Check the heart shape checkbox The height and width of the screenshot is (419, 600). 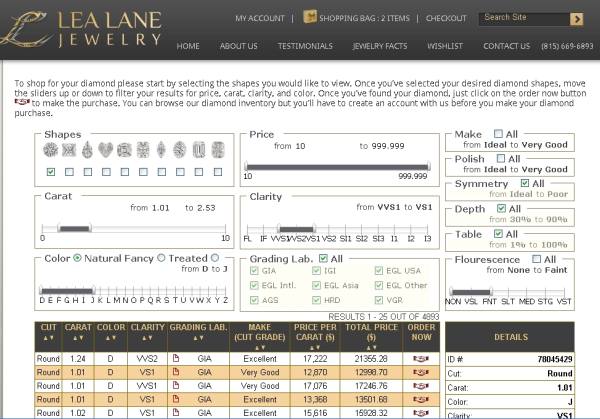point(106,172)
